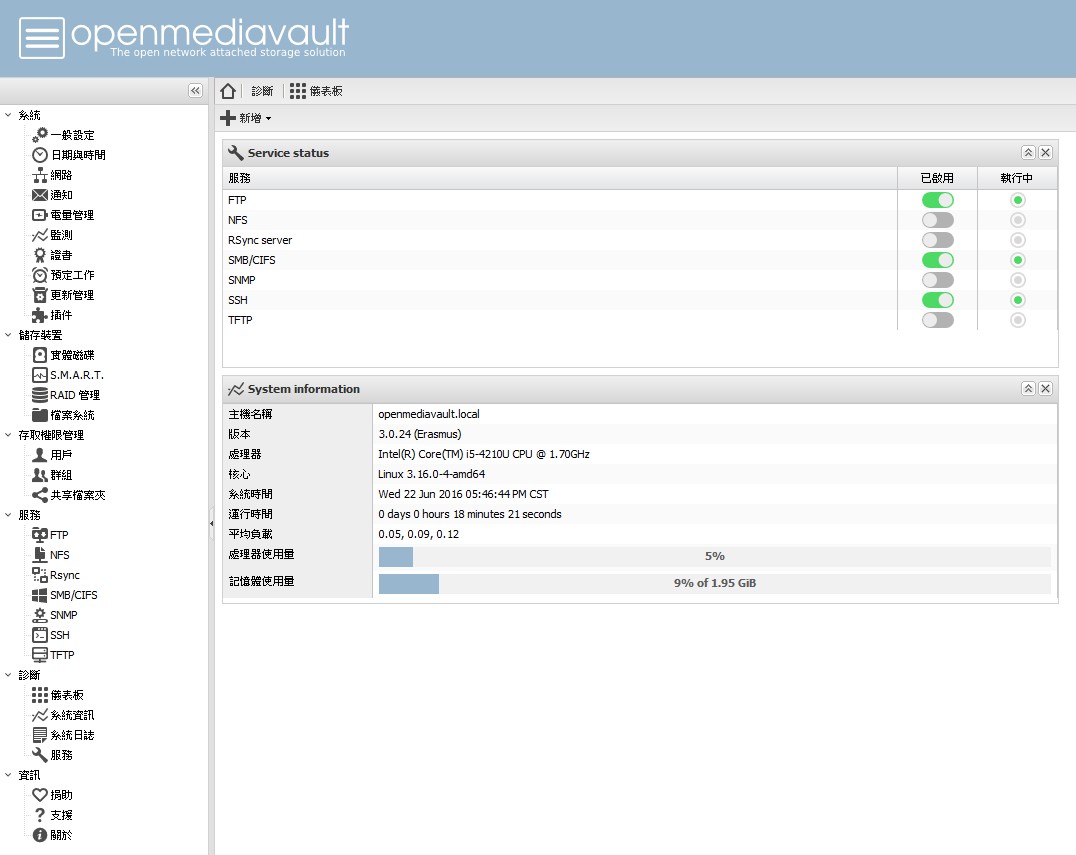The width and height of the screenshot is (1076, 855).
Task: Open the 實體磁碟 disk icon
Action: pyautogui.click(x=40, y=355)
